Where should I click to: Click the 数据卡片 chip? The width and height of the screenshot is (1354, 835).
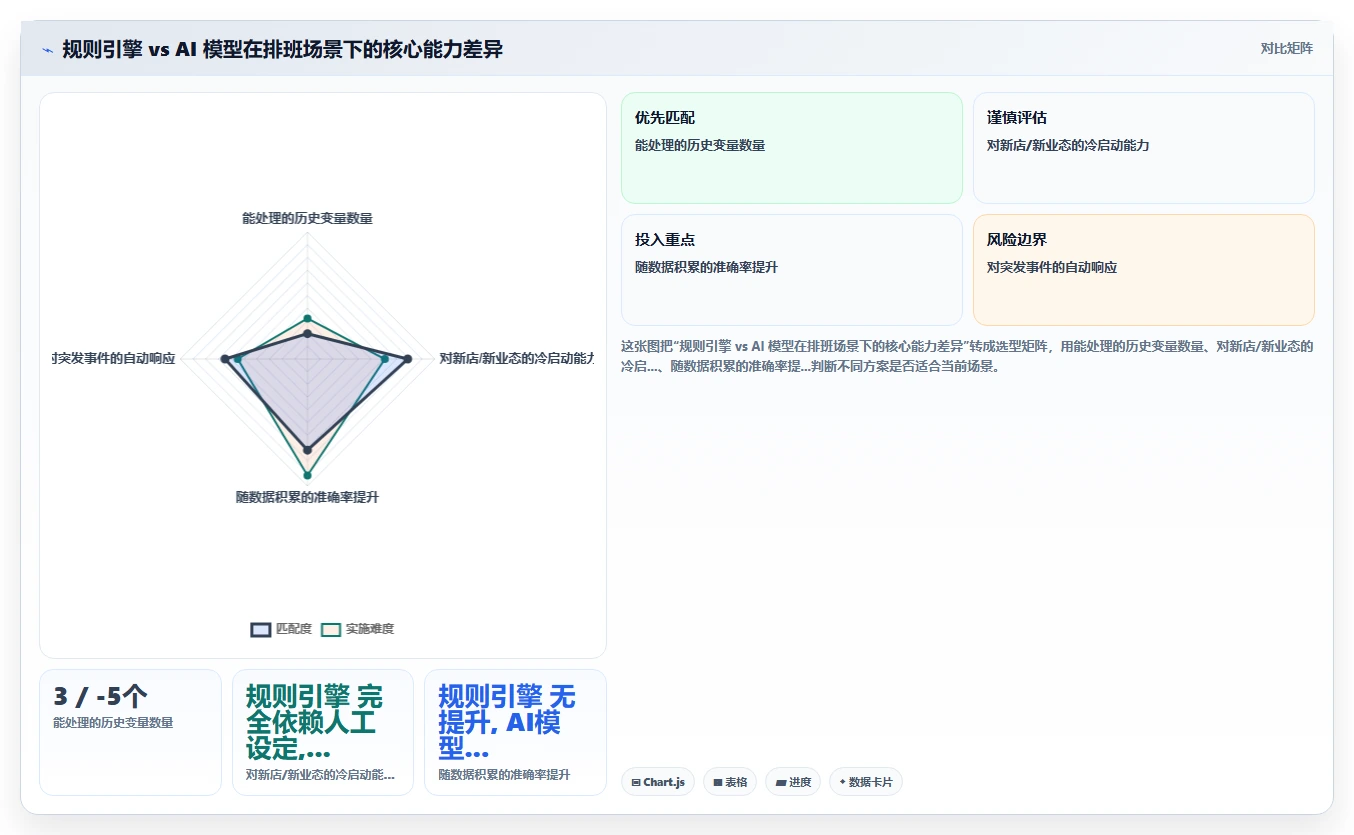(x=866, y=782)
